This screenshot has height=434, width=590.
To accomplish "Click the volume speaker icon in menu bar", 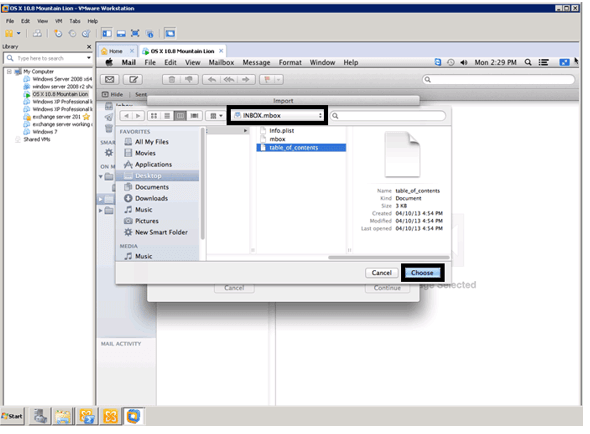I will click(464, 62).
